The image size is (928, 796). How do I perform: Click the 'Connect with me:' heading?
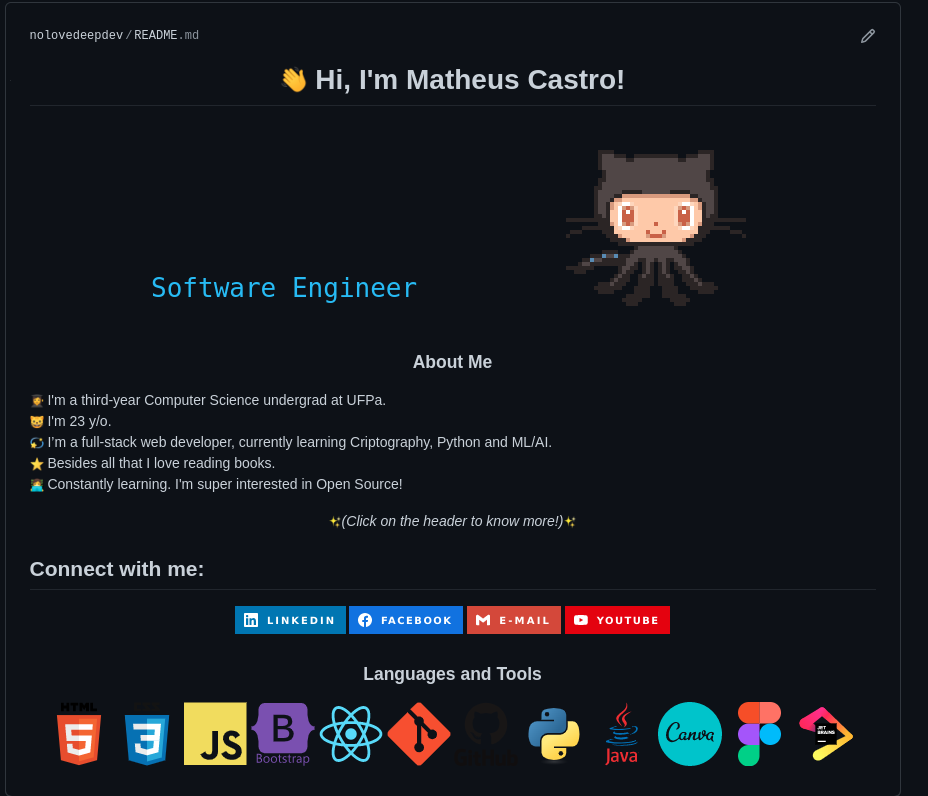[x=117, y=569]
